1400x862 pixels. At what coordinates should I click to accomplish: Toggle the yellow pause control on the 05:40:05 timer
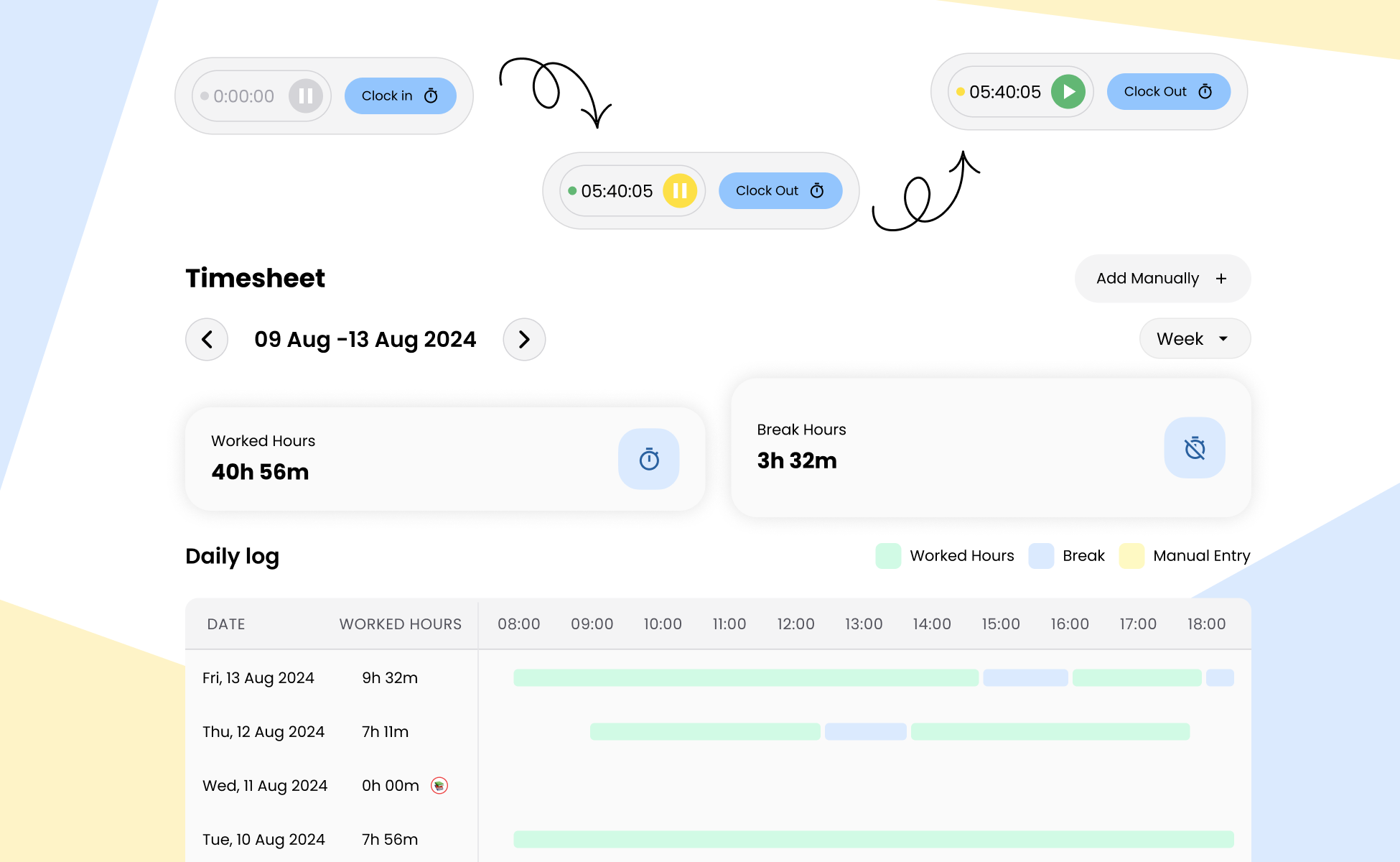680,190
